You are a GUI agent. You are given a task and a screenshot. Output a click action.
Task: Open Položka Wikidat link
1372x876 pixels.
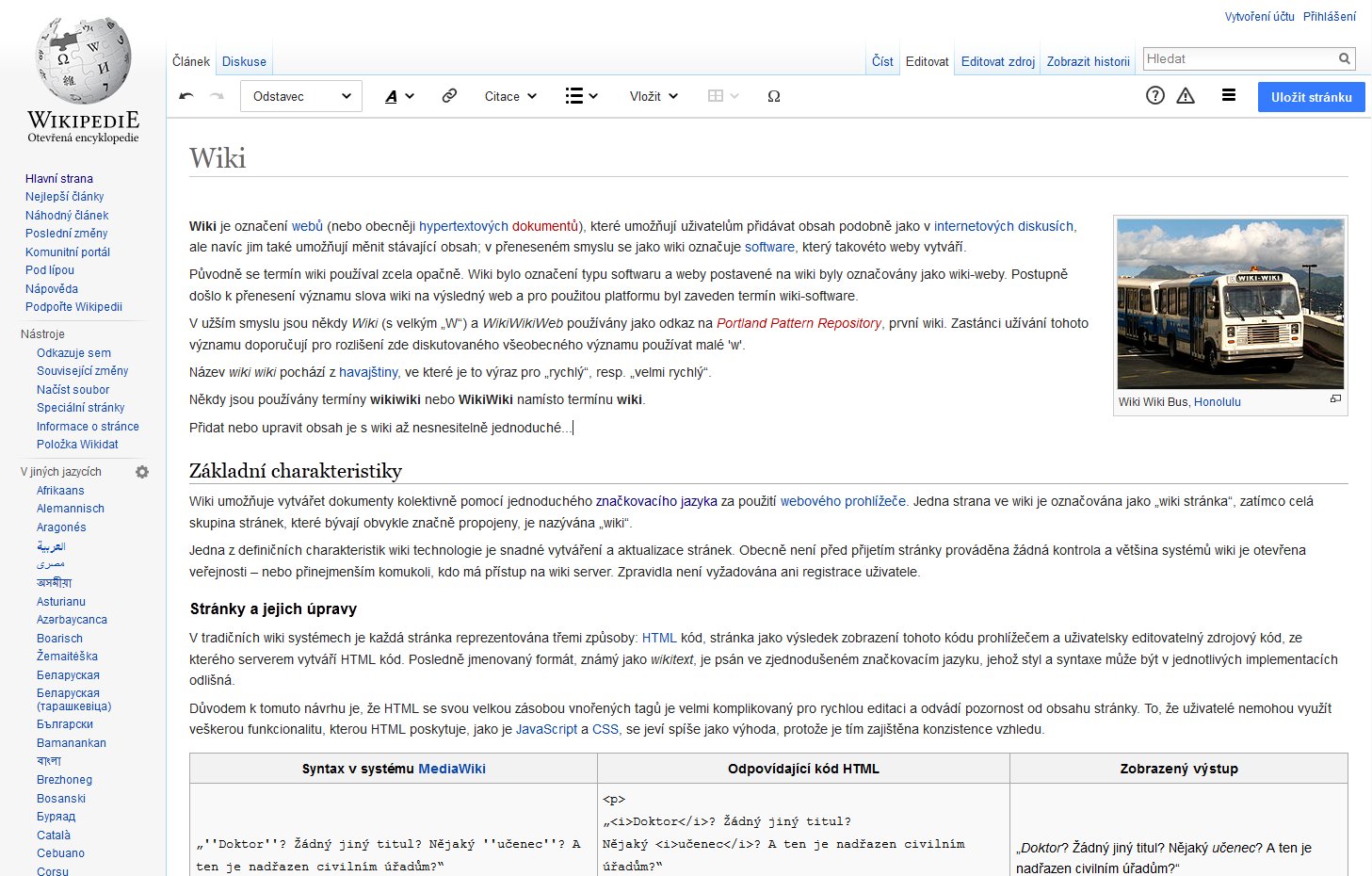click(x=77, y=445)
